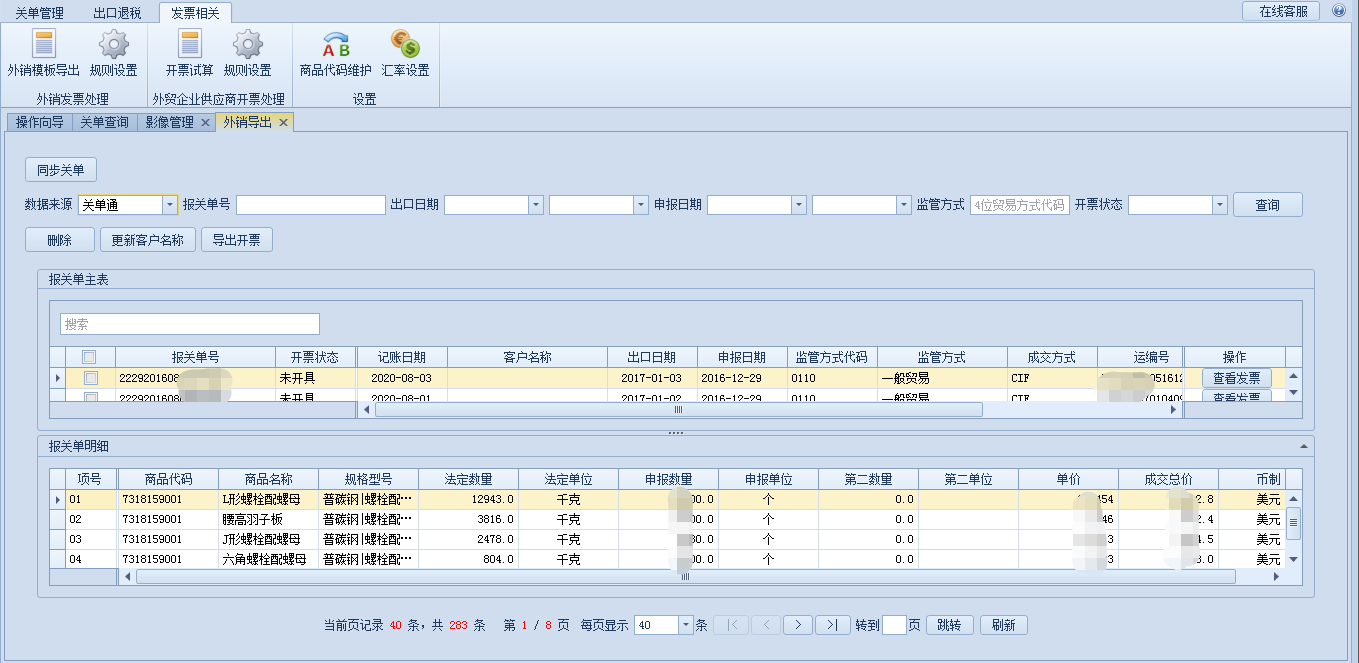
Task: Launch the 开票试算 tool
Action: tap(190, 53)
